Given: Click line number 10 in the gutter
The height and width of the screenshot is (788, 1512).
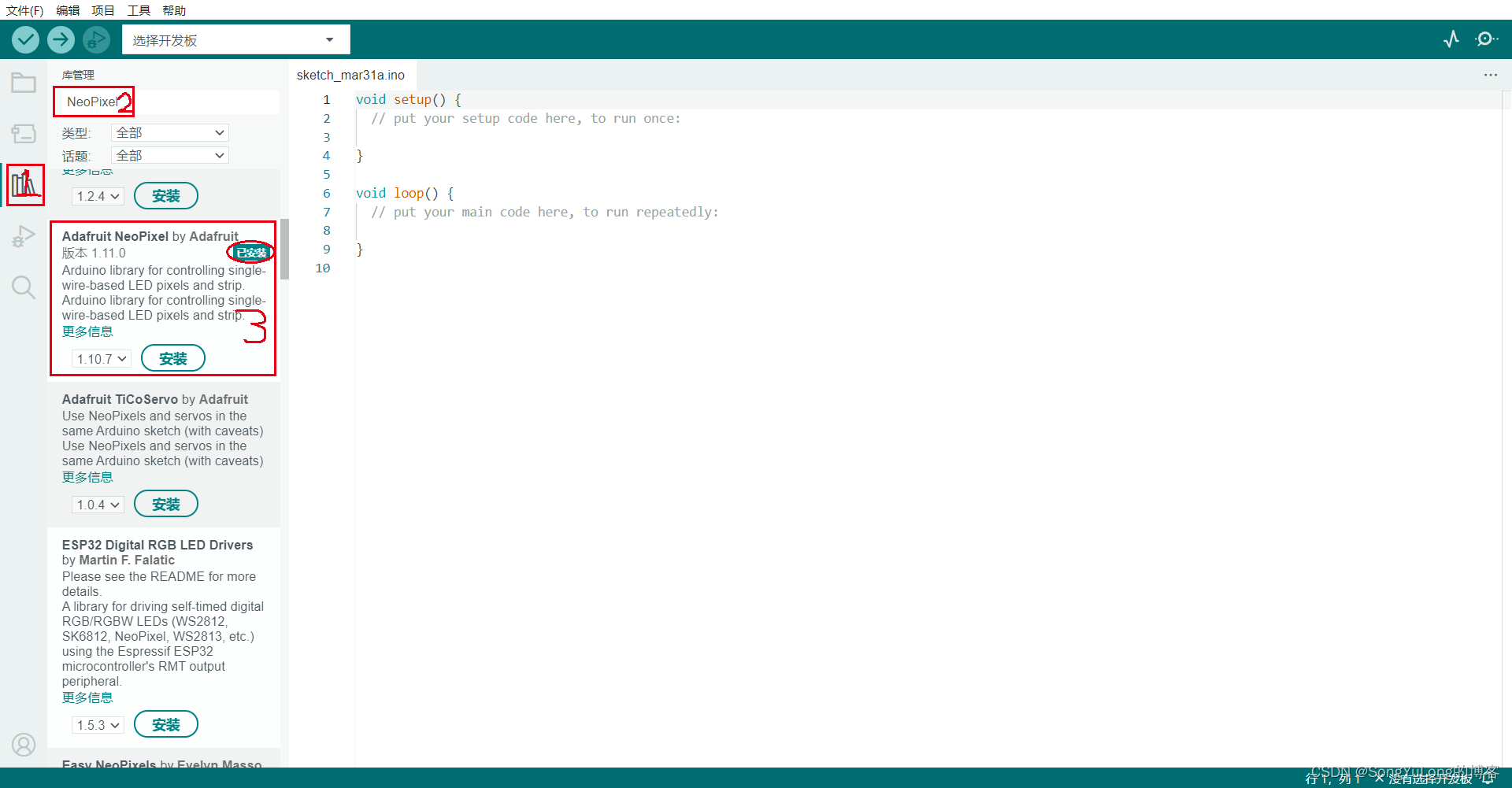Looking at the screenshot, I should tap(323, 268).
